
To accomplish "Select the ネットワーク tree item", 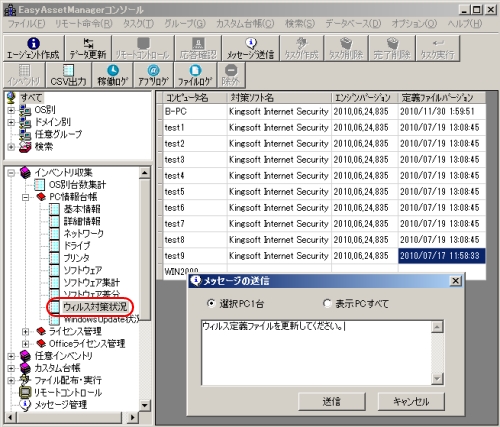I will point(84,233).
